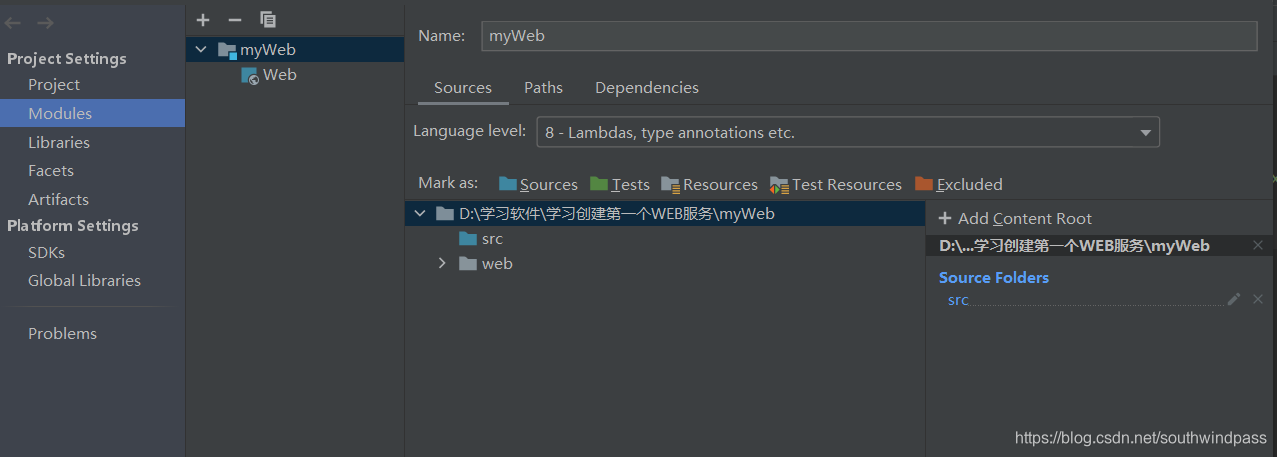
Task: Select the src folder in tree
Action: point(480,239)
